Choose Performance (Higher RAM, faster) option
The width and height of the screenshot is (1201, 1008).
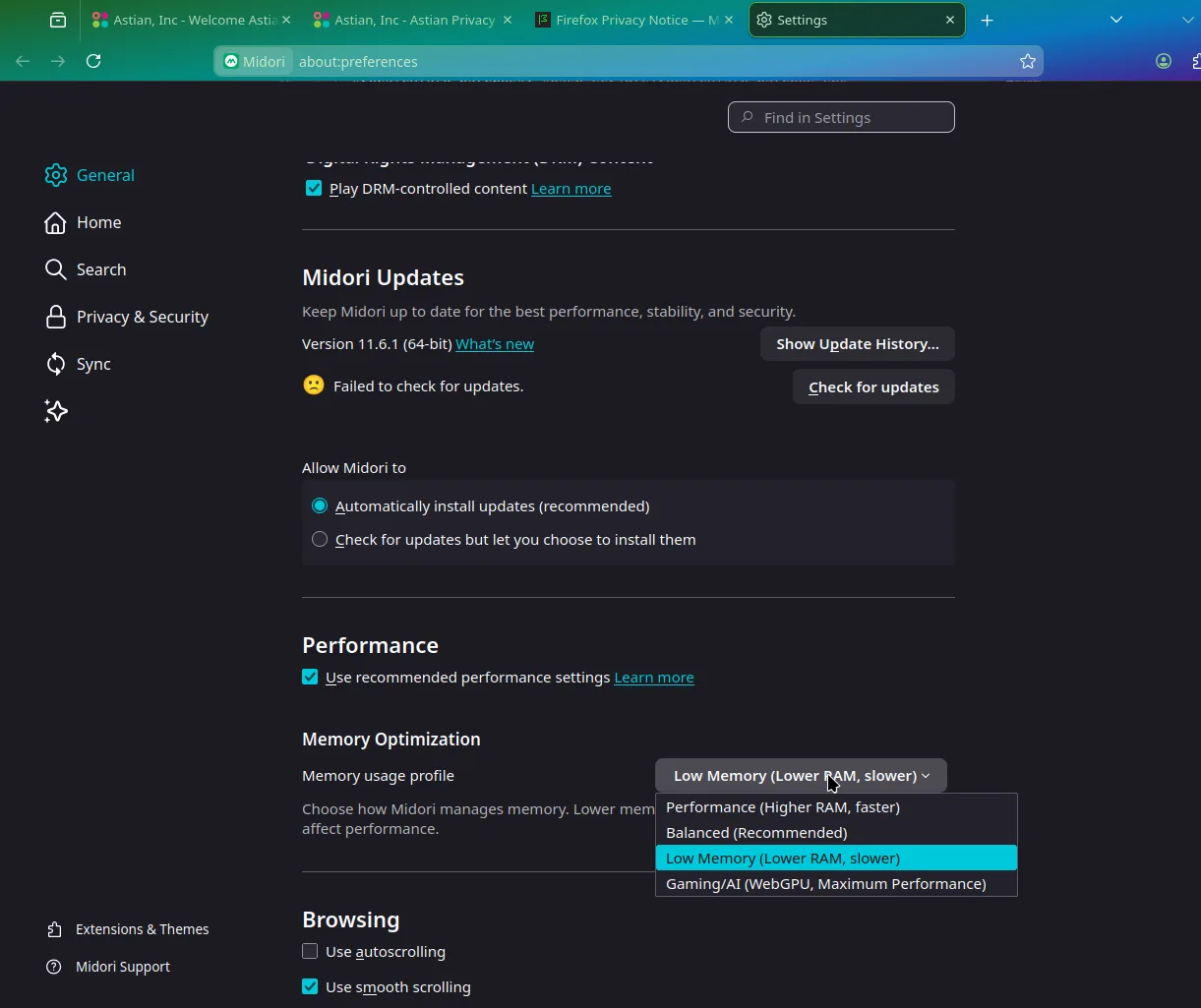(836, 807)
